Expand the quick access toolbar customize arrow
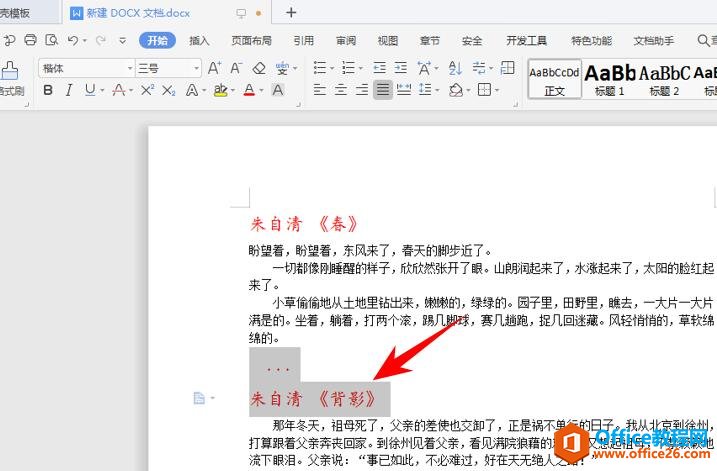The height and width of the screenshot is (471, 717). tap(122, 41)
